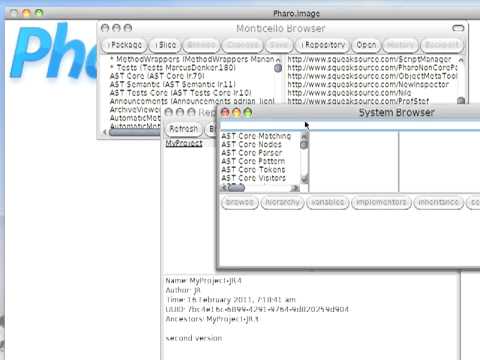Select the MyProject entry in the Repository window
Screen dimensions: 480x360
[x=184, y=143]
